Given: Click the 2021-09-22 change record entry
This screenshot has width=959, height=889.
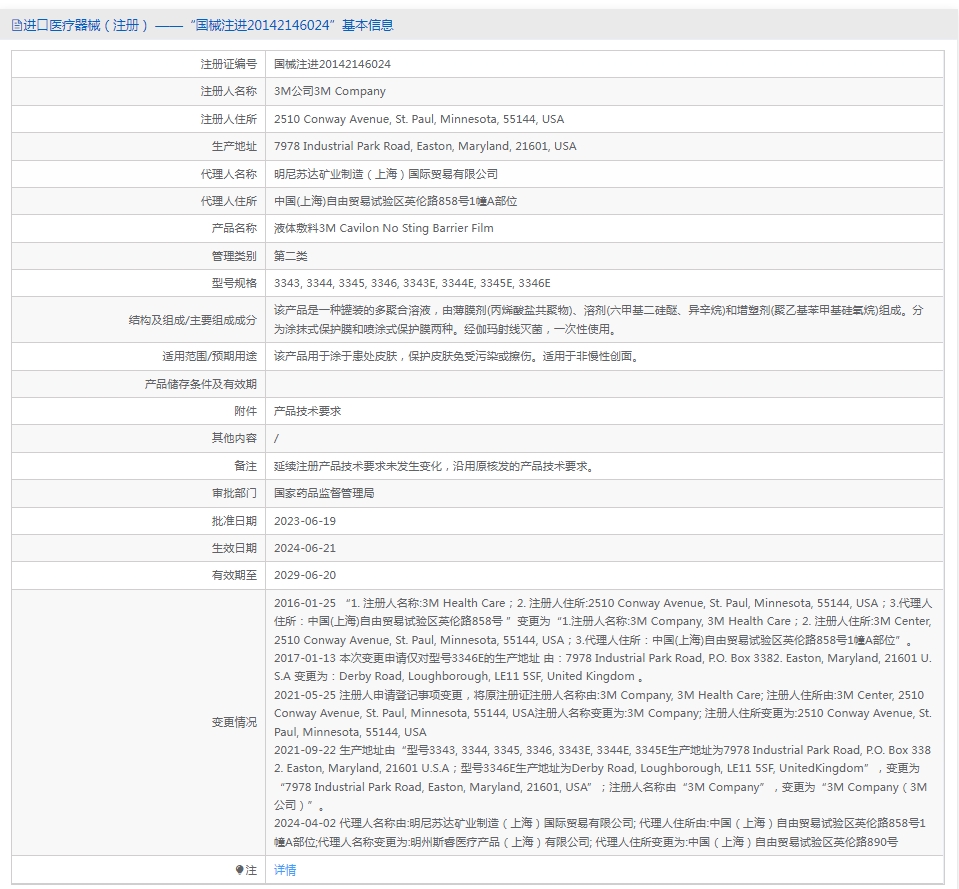Looking at the screenshot, I should (x=603, y=778).
